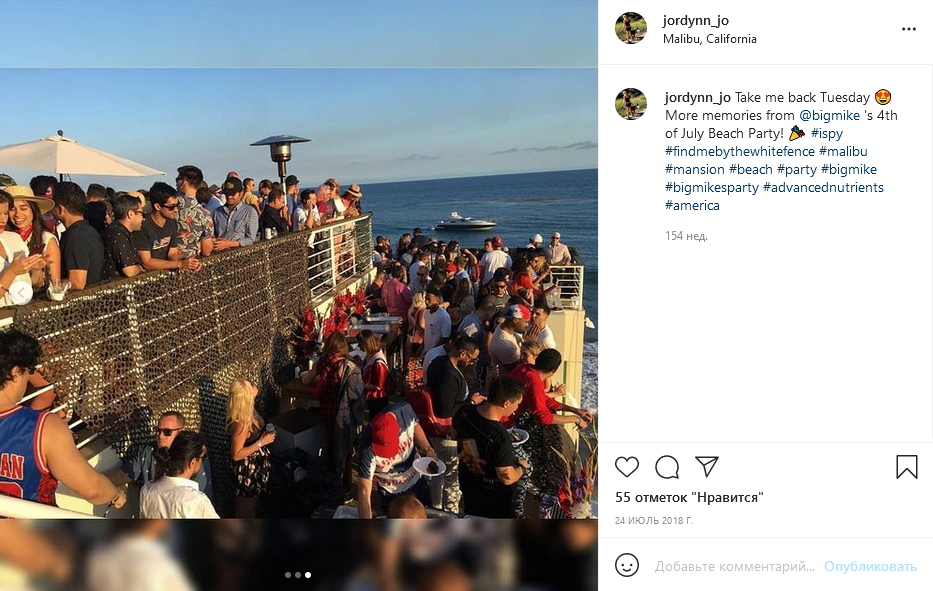933x591 pixels.
Task: Focus the add comment input field
Action: (x=735, y=567)
